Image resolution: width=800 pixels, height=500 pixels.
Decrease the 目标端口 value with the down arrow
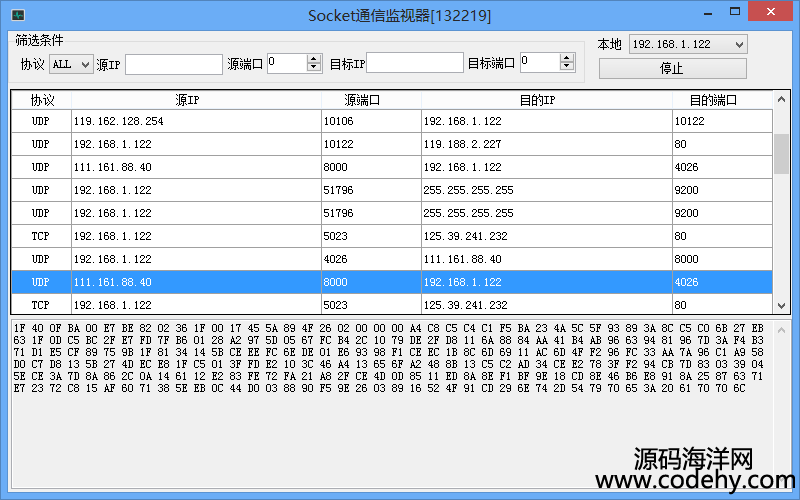tap(566, 67)
